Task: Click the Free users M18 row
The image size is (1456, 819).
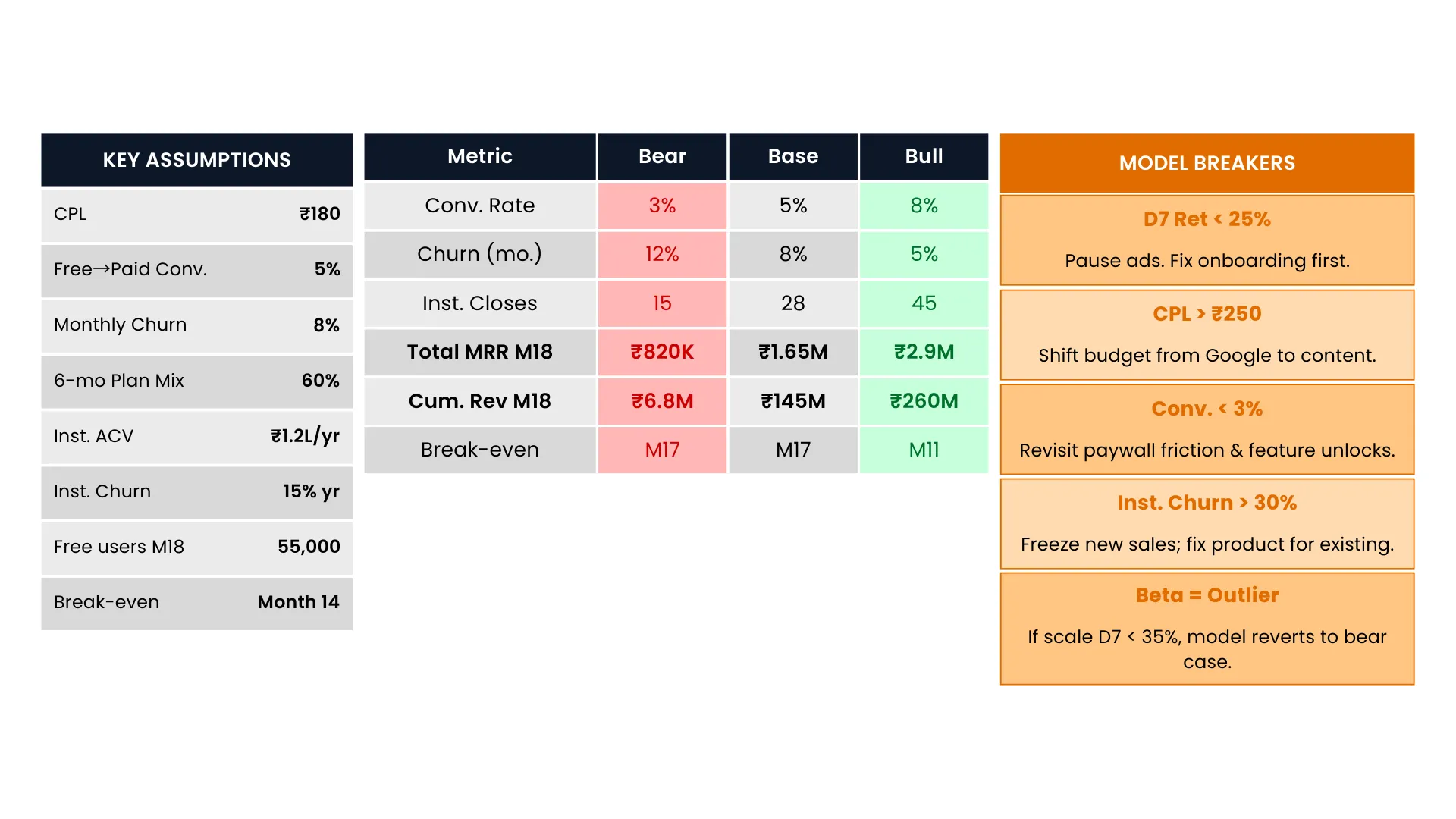Action: click(x=196, y=547)
